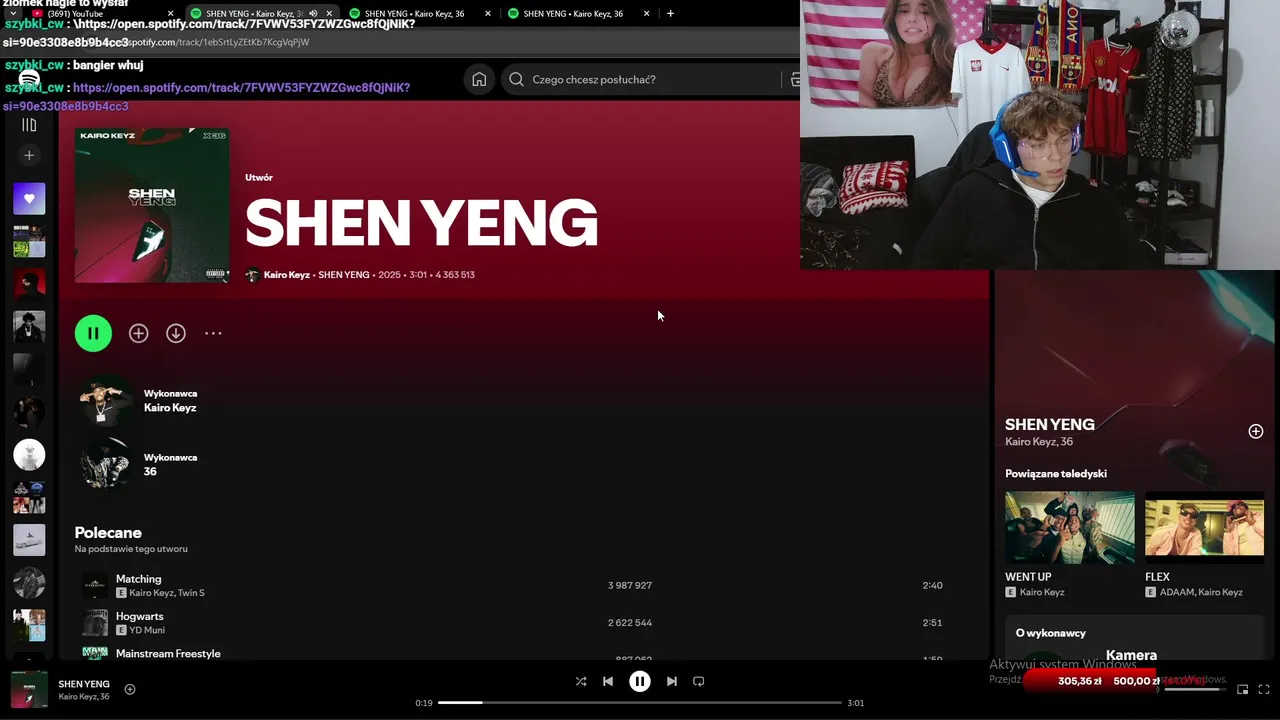Open the mini player icon
The height and width of the screenshot is (720, 1280).
pos(1243,689)
